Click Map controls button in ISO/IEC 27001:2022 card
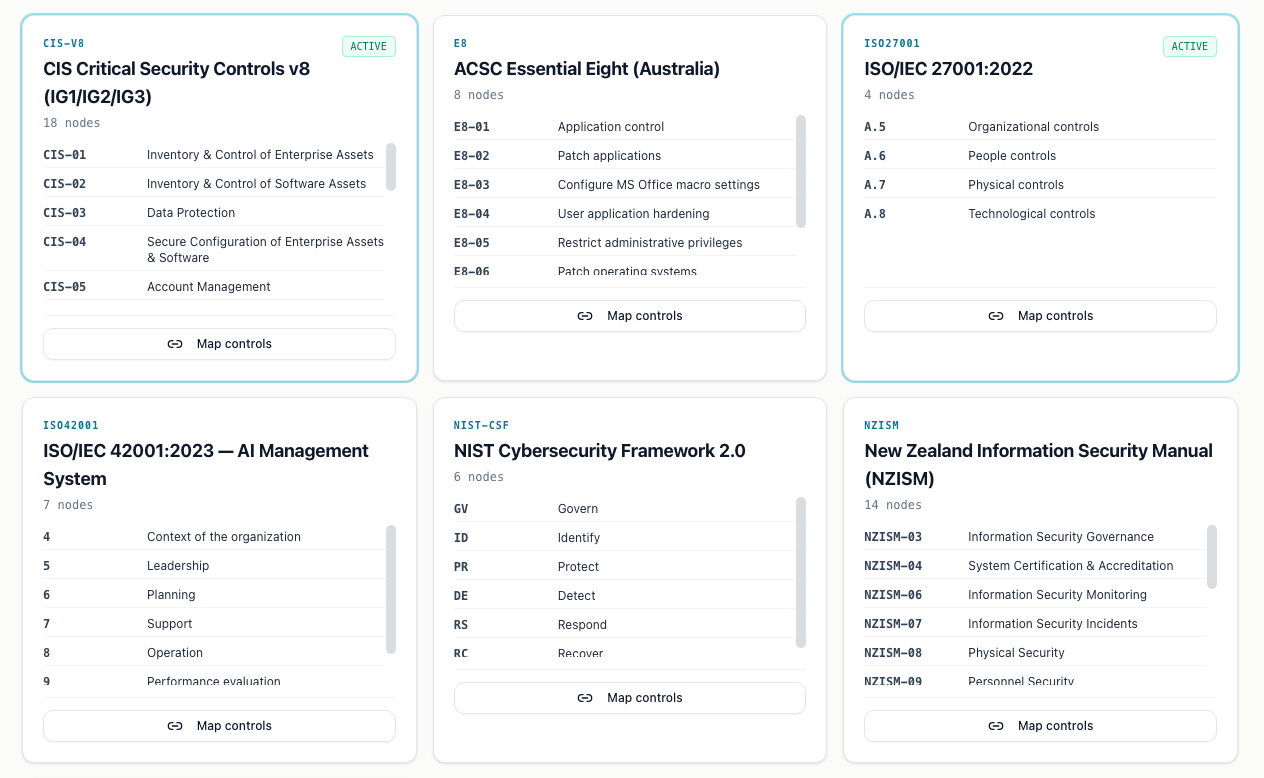Screen dimensions: 1264x778 point(1040,316)
